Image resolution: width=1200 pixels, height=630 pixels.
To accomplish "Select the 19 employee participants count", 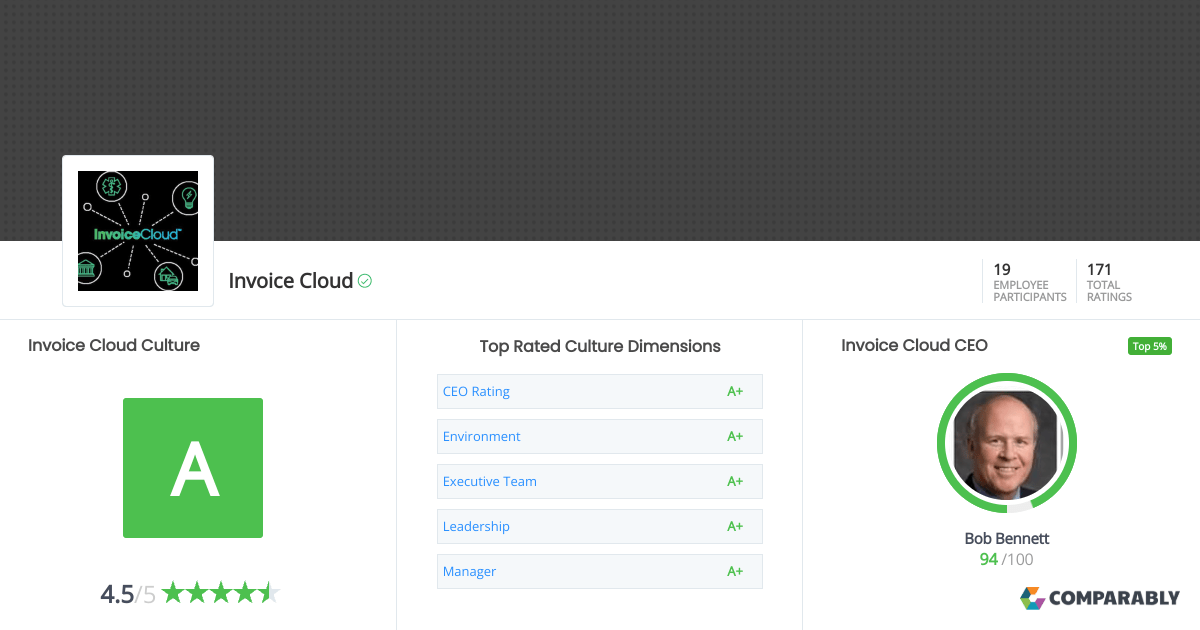I will [1002, 269].
